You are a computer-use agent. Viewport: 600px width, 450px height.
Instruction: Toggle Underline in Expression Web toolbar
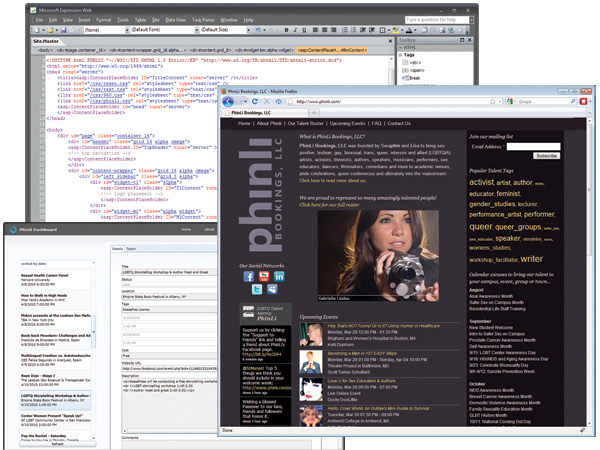(304, 30)
